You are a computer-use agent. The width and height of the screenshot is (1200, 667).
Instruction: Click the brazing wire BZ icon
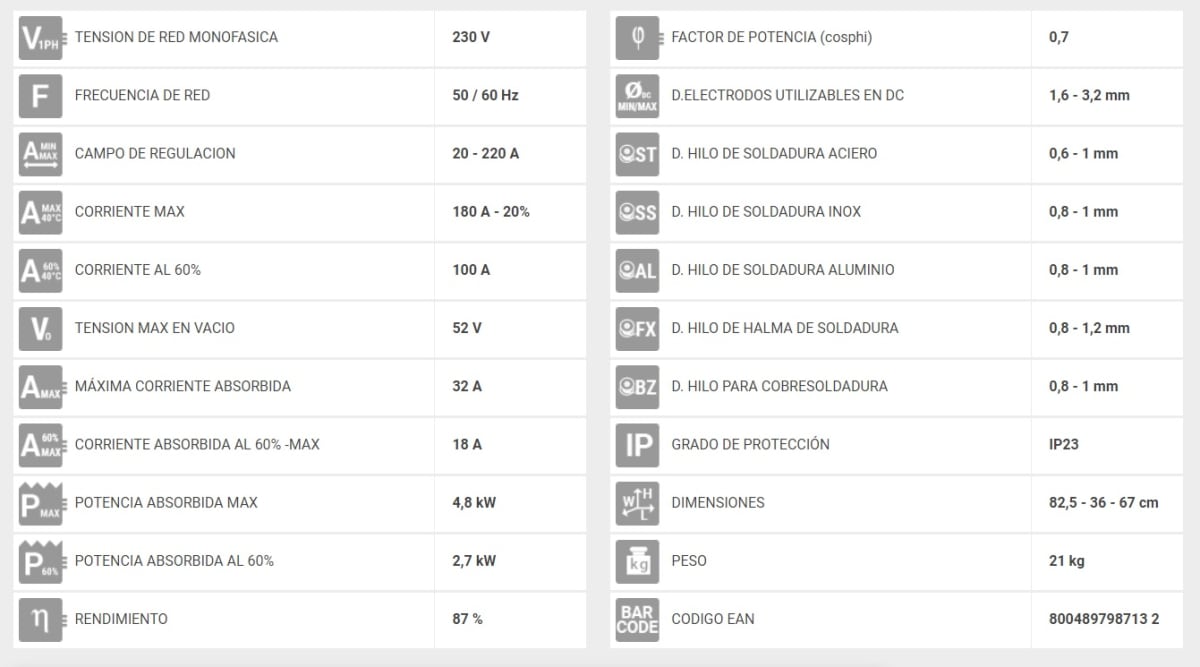[x=637, y=387]
